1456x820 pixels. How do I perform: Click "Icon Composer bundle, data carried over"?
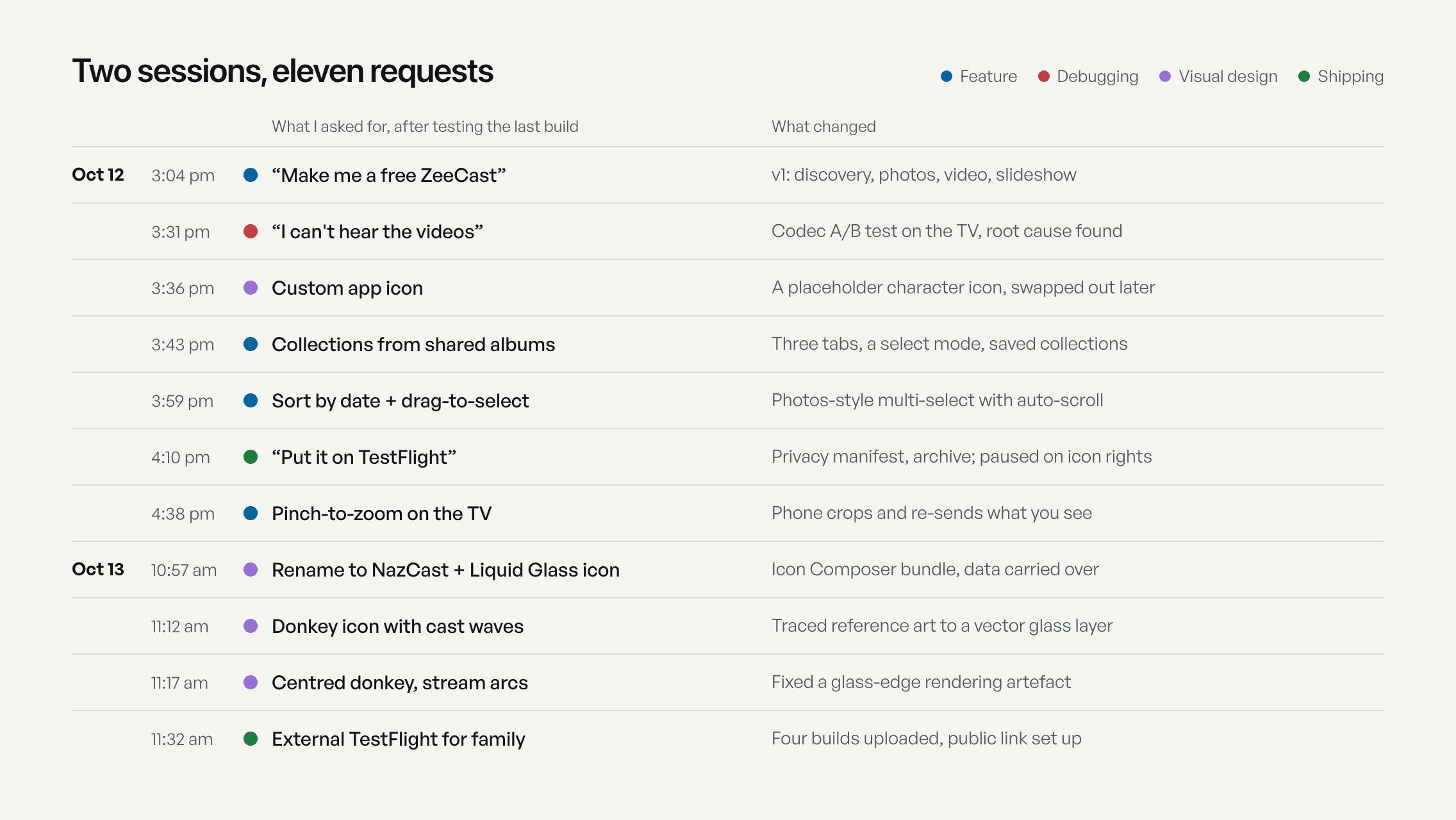click(x=935, y=570)
